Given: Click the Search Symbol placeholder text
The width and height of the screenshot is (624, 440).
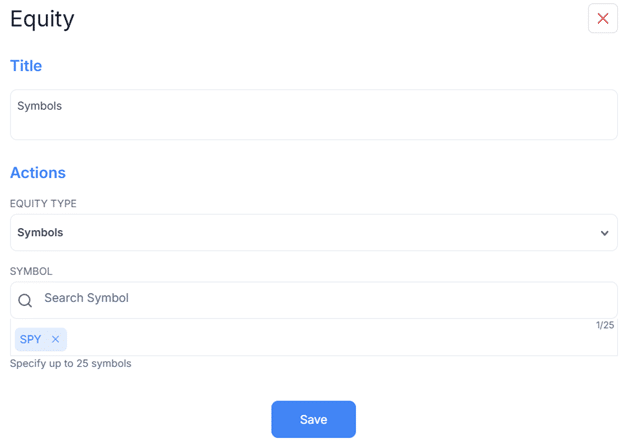Looking at the screenshot, I should (86, 298).
